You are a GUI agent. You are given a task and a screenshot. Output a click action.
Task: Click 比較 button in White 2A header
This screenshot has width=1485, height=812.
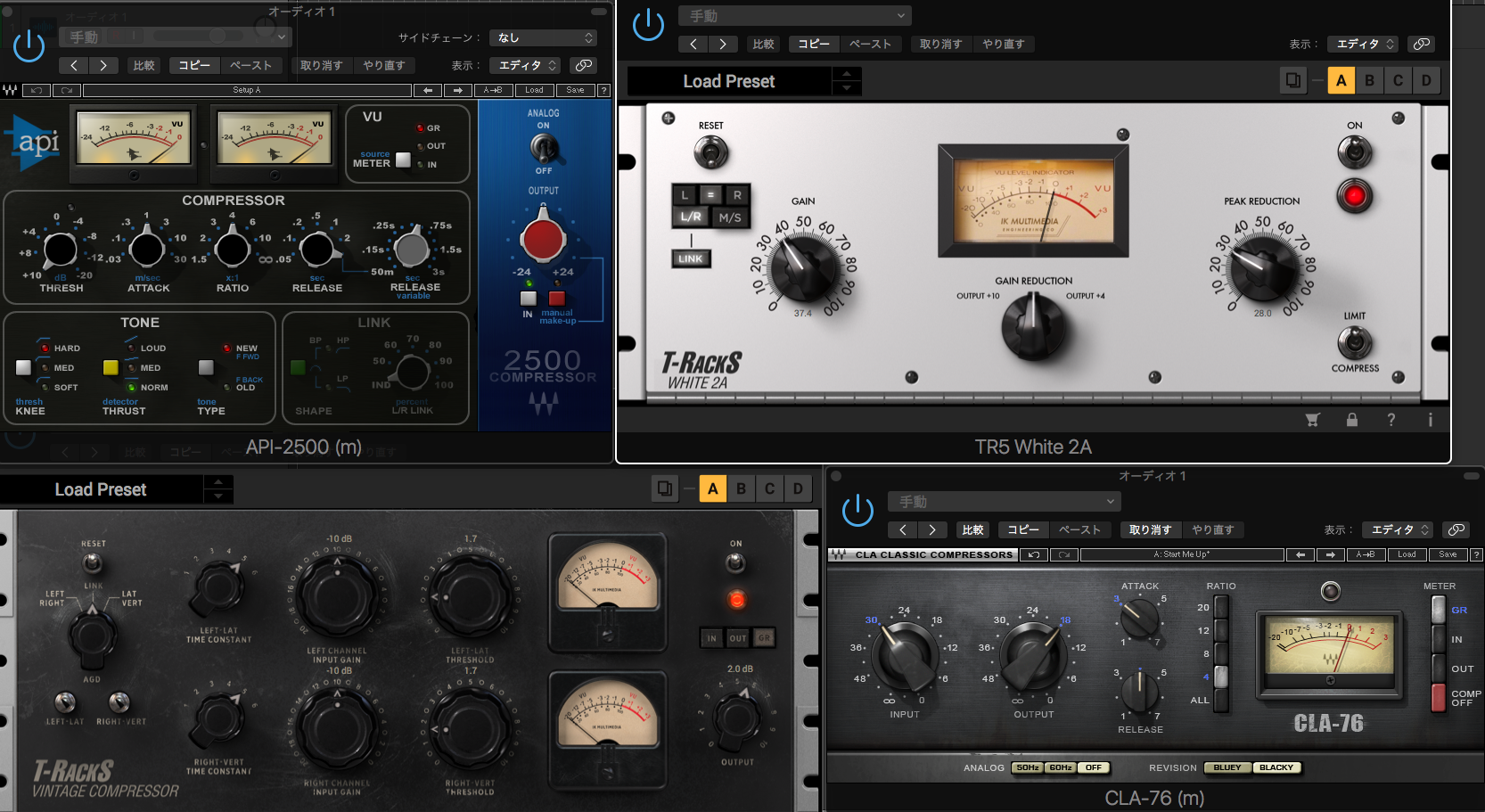763,44
